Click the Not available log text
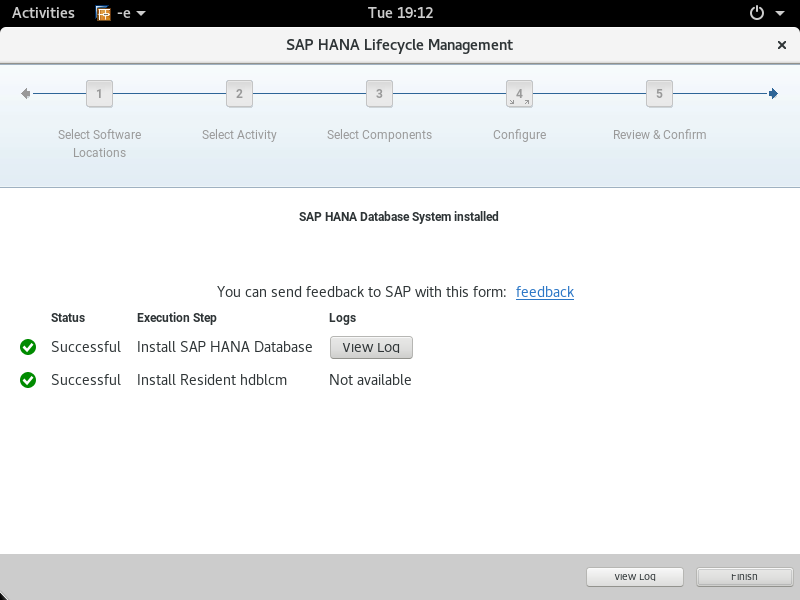This screenshot has height=600, width=800. (370, 380)
